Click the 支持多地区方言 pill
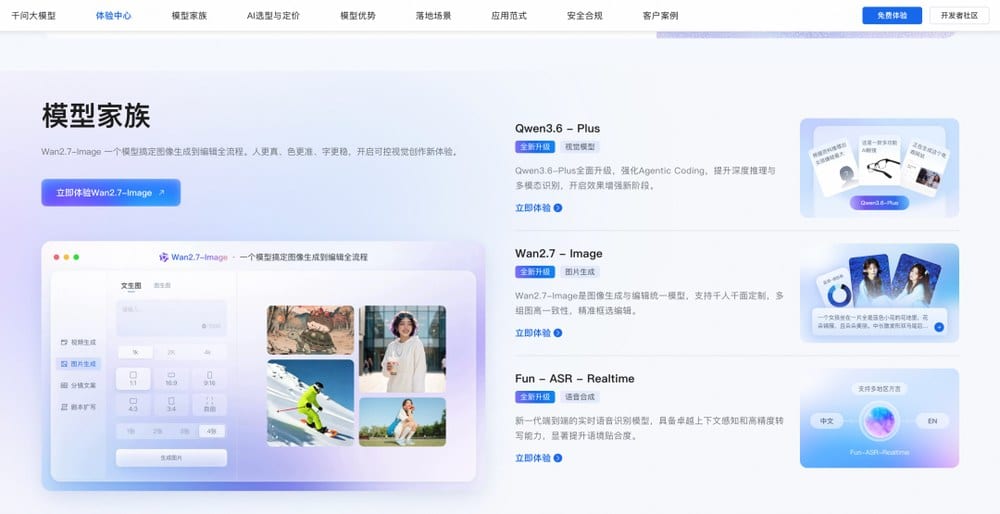Image resolution: width=1000 pixels, height=514 pixels. click(x=879, y=388)
